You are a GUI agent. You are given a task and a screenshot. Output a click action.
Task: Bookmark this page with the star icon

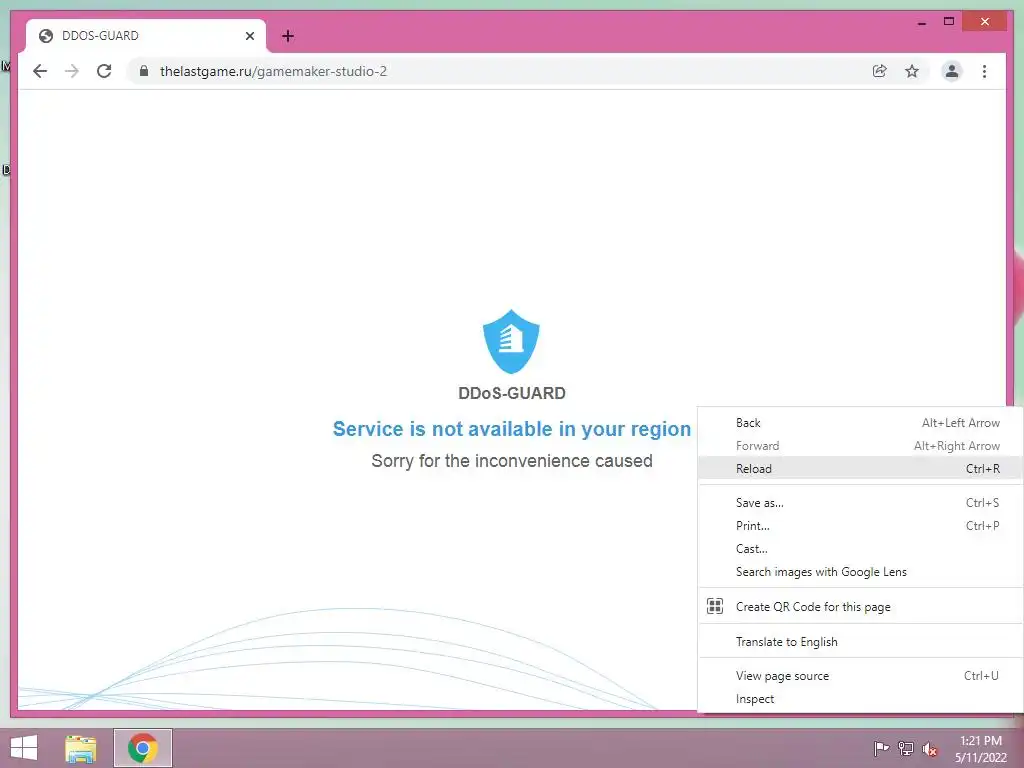click(912, 71)
